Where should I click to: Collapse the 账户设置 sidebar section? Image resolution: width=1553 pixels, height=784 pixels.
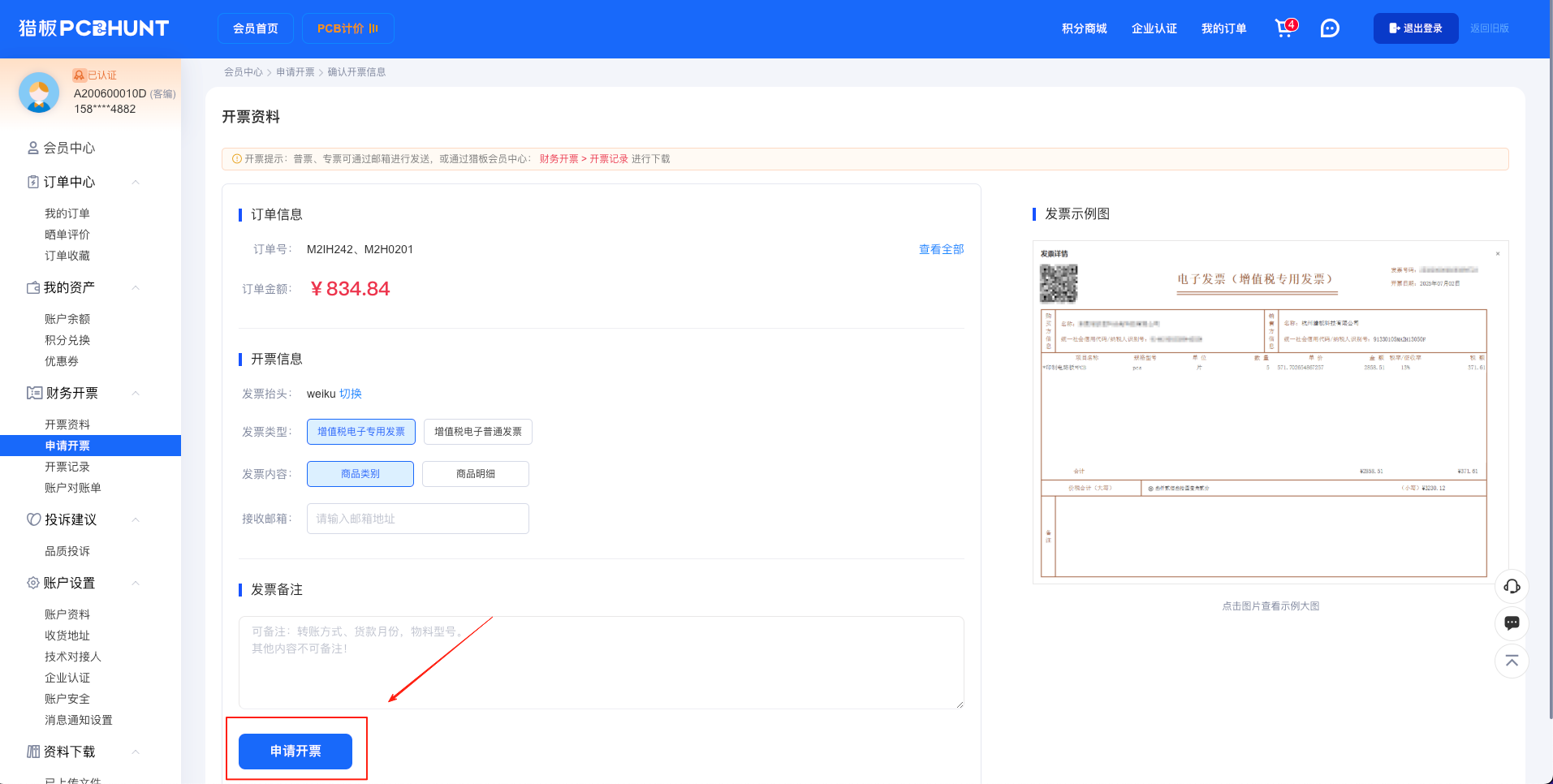(x=136, y=583)
